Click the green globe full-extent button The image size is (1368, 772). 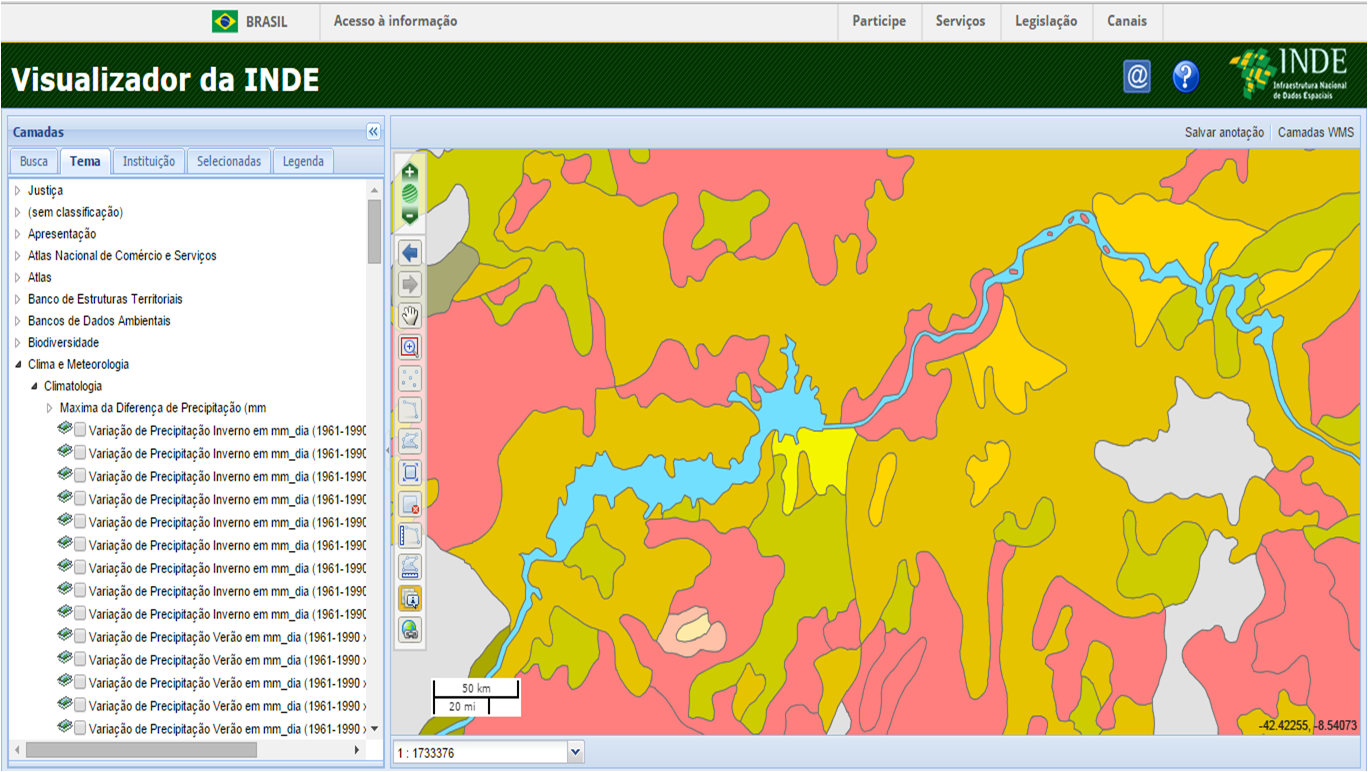click(409, 193)
